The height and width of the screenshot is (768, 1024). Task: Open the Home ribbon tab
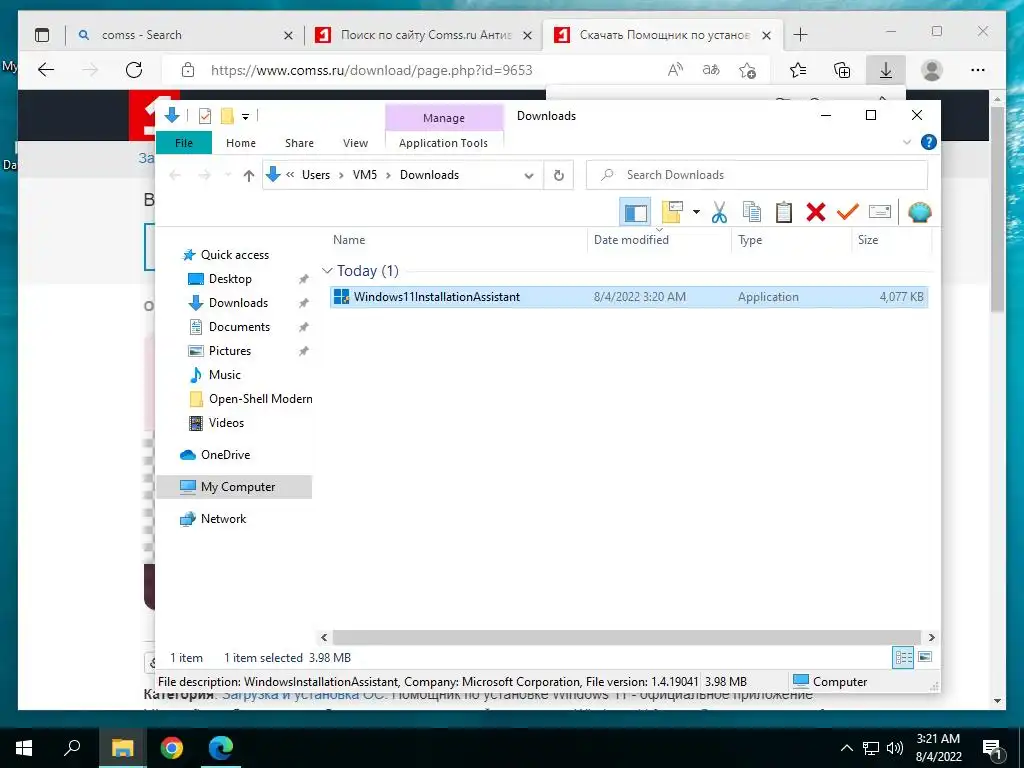pyautogui.click(x=240, y=142)
